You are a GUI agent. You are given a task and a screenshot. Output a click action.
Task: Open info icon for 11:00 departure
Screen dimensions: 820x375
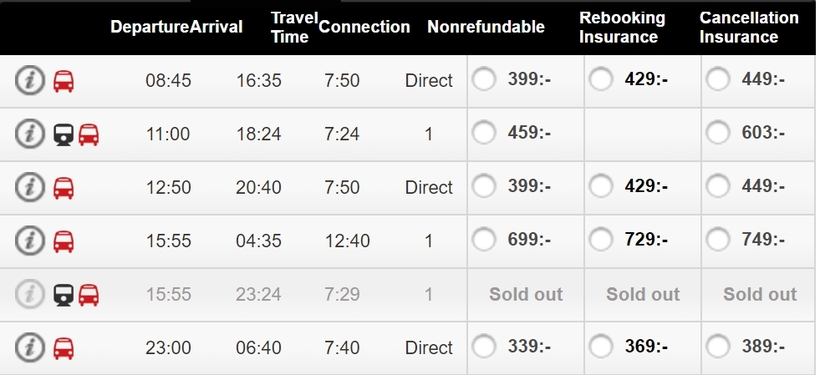29,134
